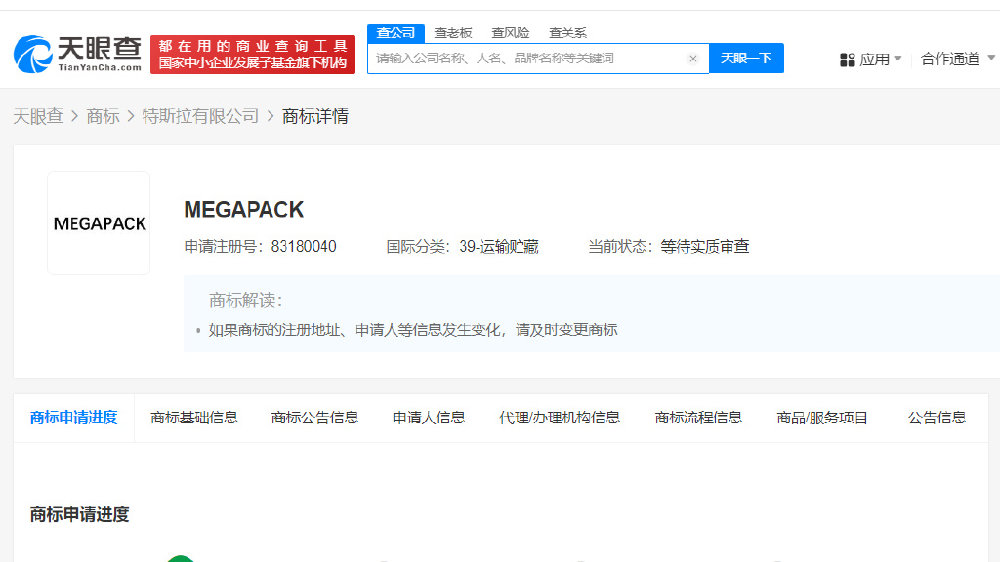Viewport: 1000px width, 562px height.
Task: Expand the 应用 dropdown arrow
Action: 898,59
